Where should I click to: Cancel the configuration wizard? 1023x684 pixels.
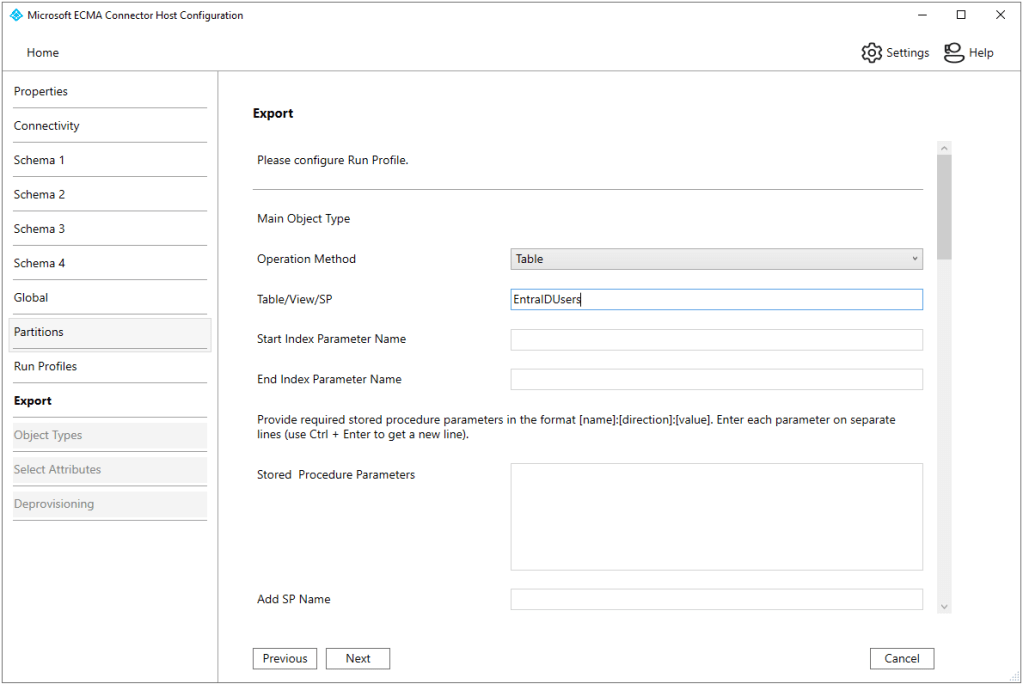[x=901, y=659]
